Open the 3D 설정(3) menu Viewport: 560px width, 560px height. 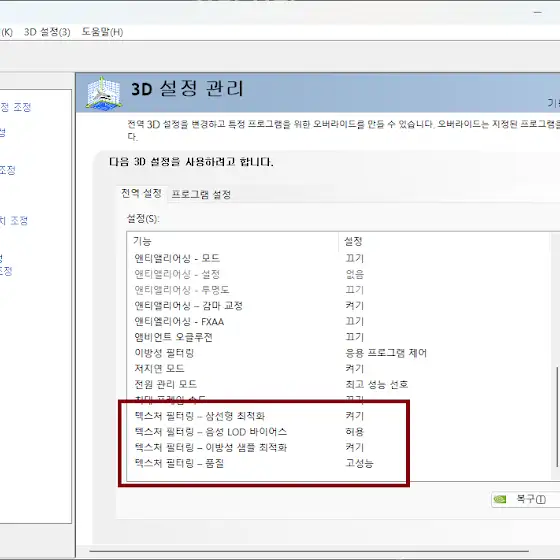click(47, 32)
